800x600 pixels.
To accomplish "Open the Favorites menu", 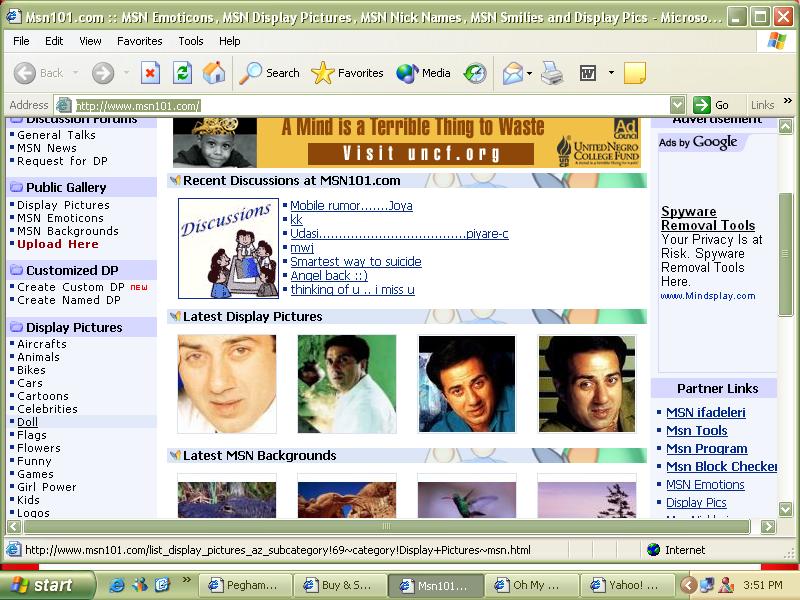I will 139,41.
